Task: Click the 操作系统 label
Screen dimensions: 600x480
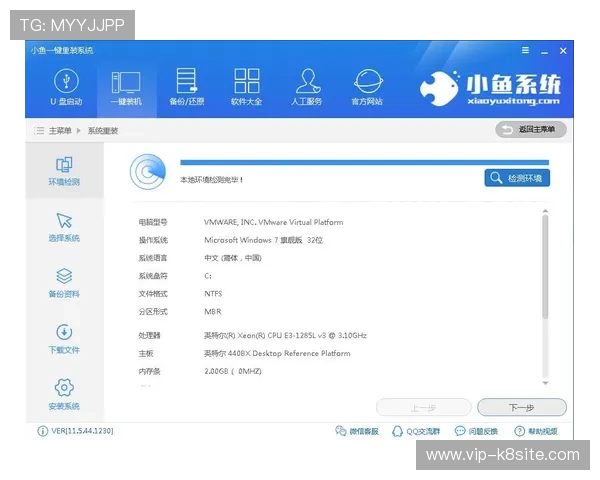Action: (153, 240)
